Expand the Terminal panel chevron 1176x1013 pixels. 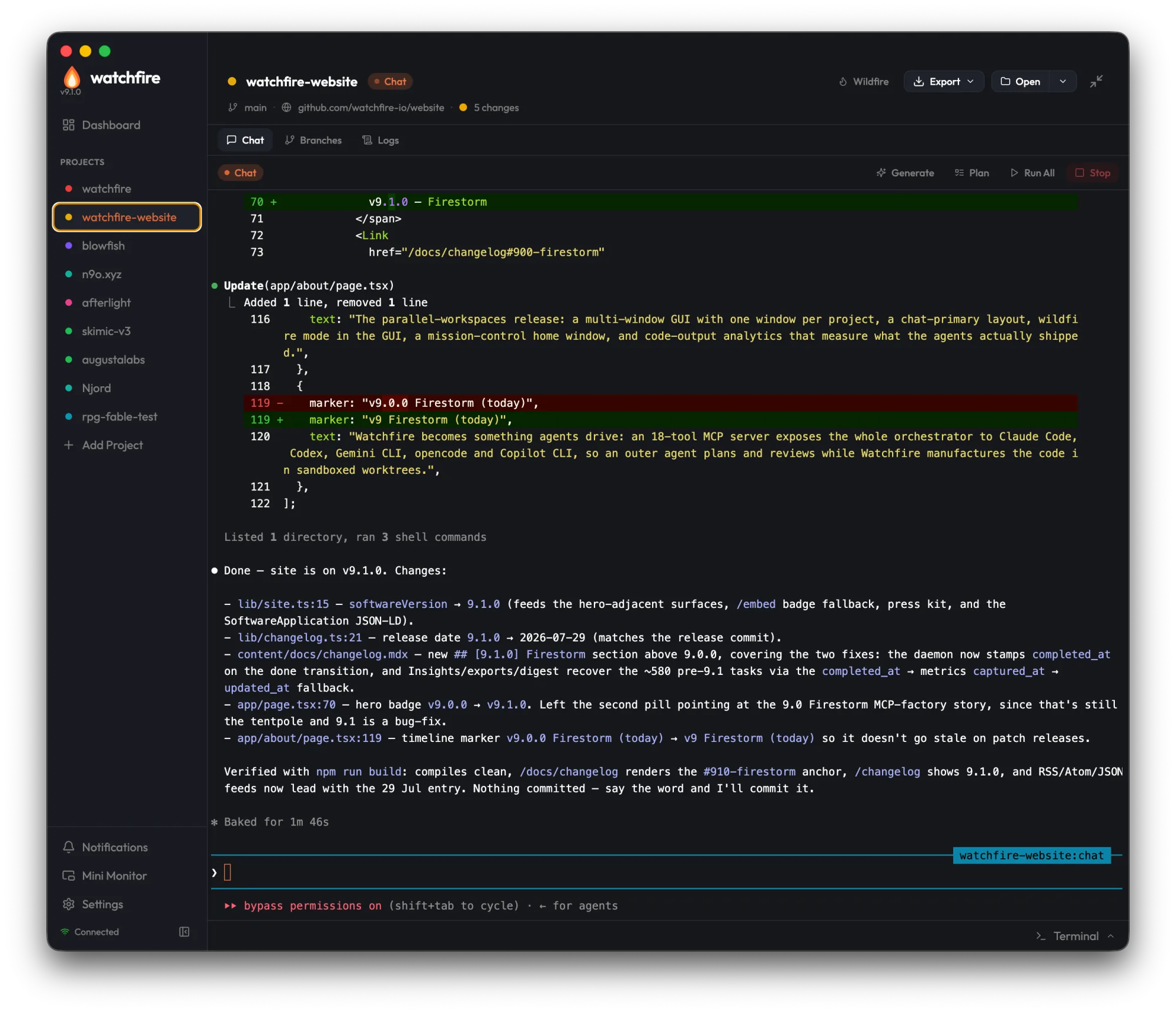click(1111, 936)
